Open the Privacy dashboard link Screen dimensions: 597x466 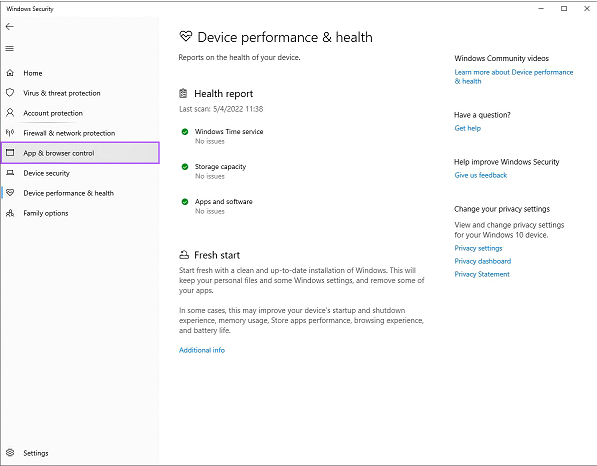(x=482, y=261)
